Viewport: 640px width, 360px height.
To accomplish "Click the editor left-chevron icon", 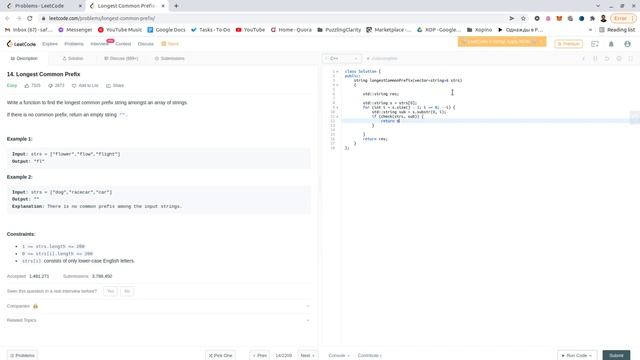I will tap(584, 59).
